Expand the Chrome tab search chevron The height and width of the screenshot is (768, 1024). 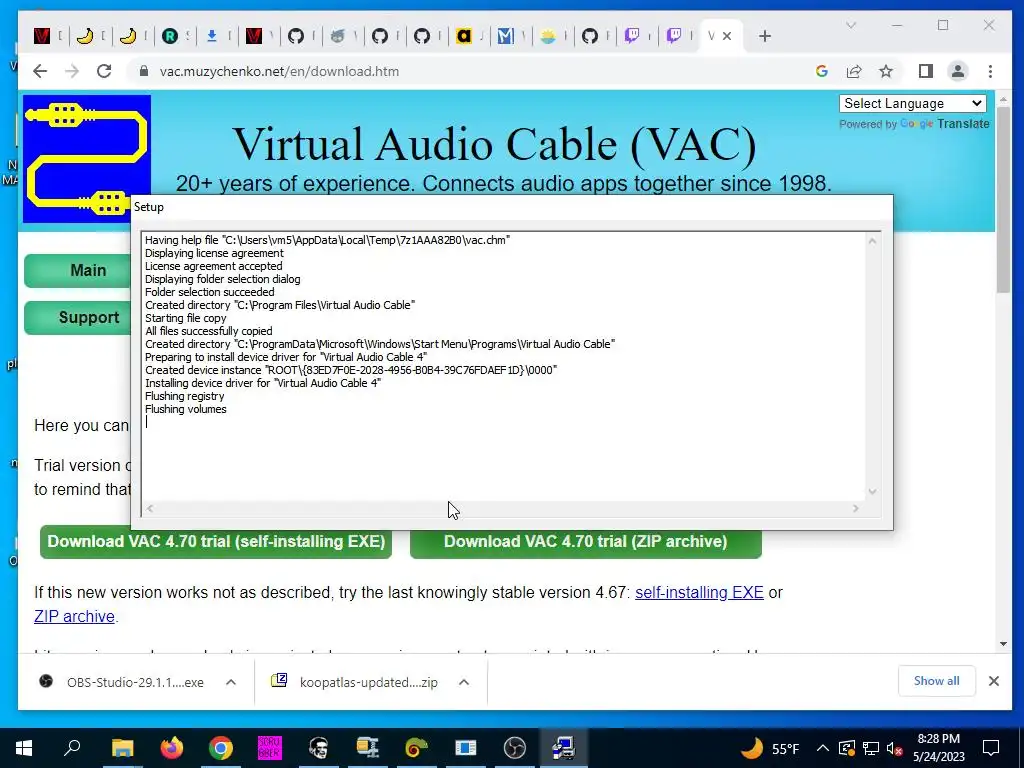tap(850, 25)
